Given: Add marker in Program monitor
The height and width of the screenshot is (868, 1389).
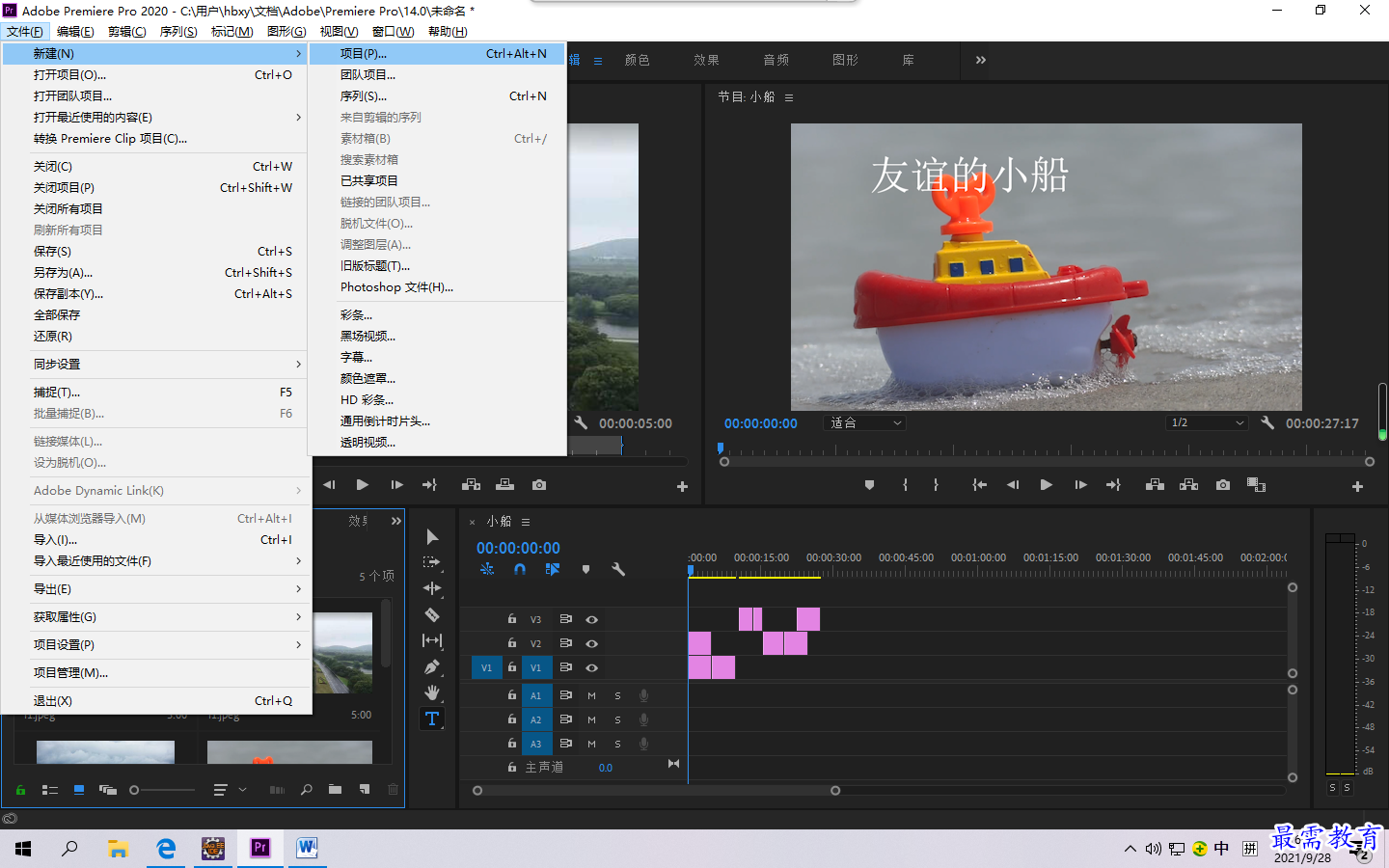Looking at the screenshot, I should [869, 485].
